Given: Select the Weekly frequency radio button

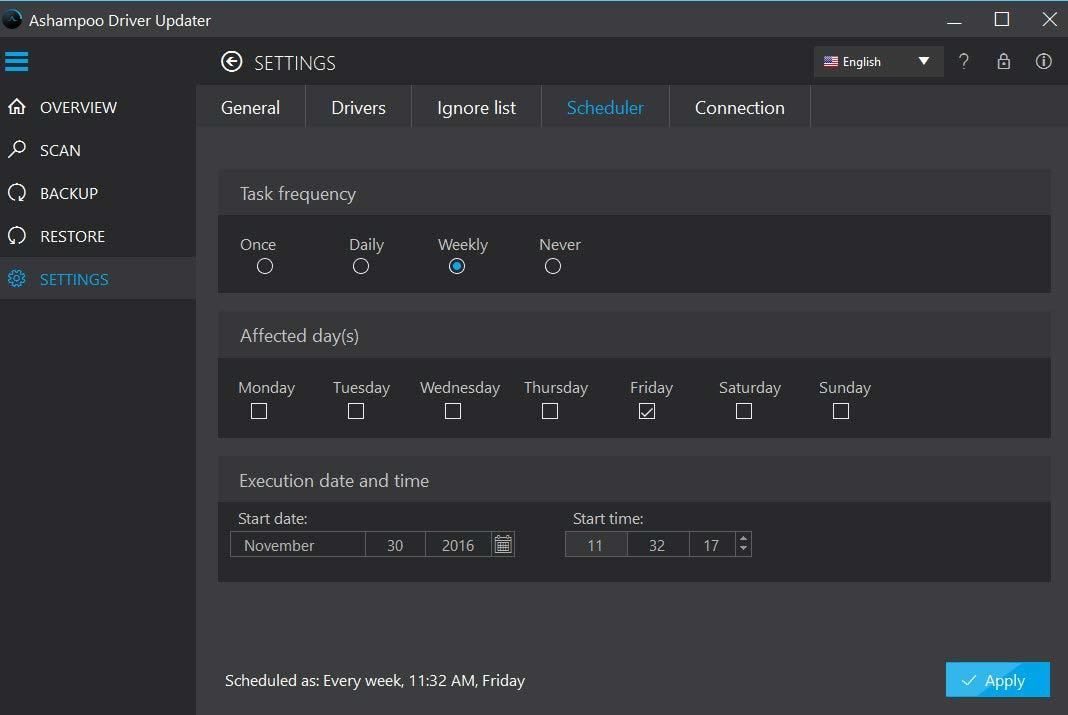Looking at the screenshot, I should (457, 266).
